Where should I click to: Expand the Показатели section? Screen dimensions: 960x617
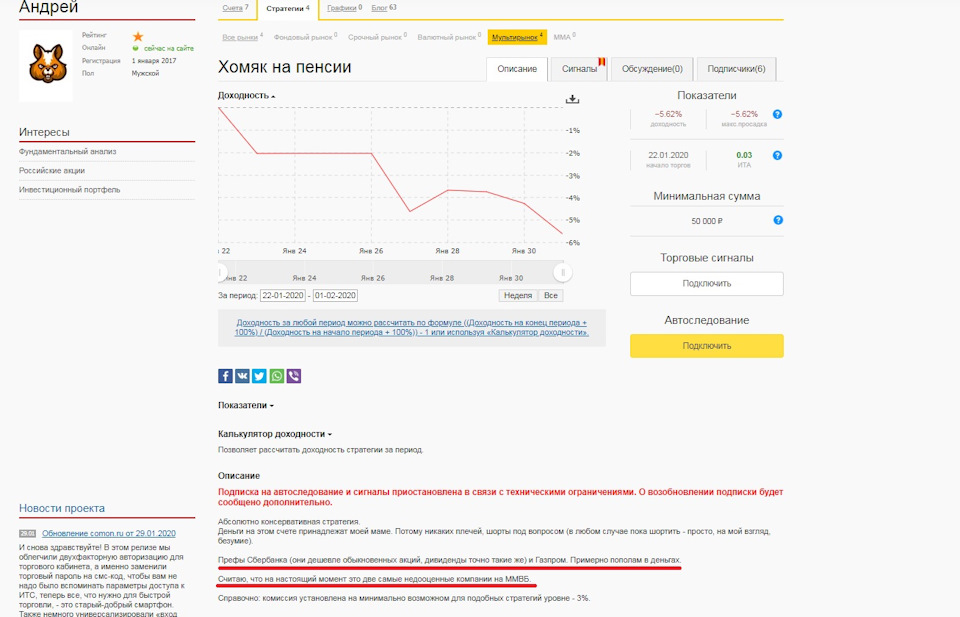[246, 405]
